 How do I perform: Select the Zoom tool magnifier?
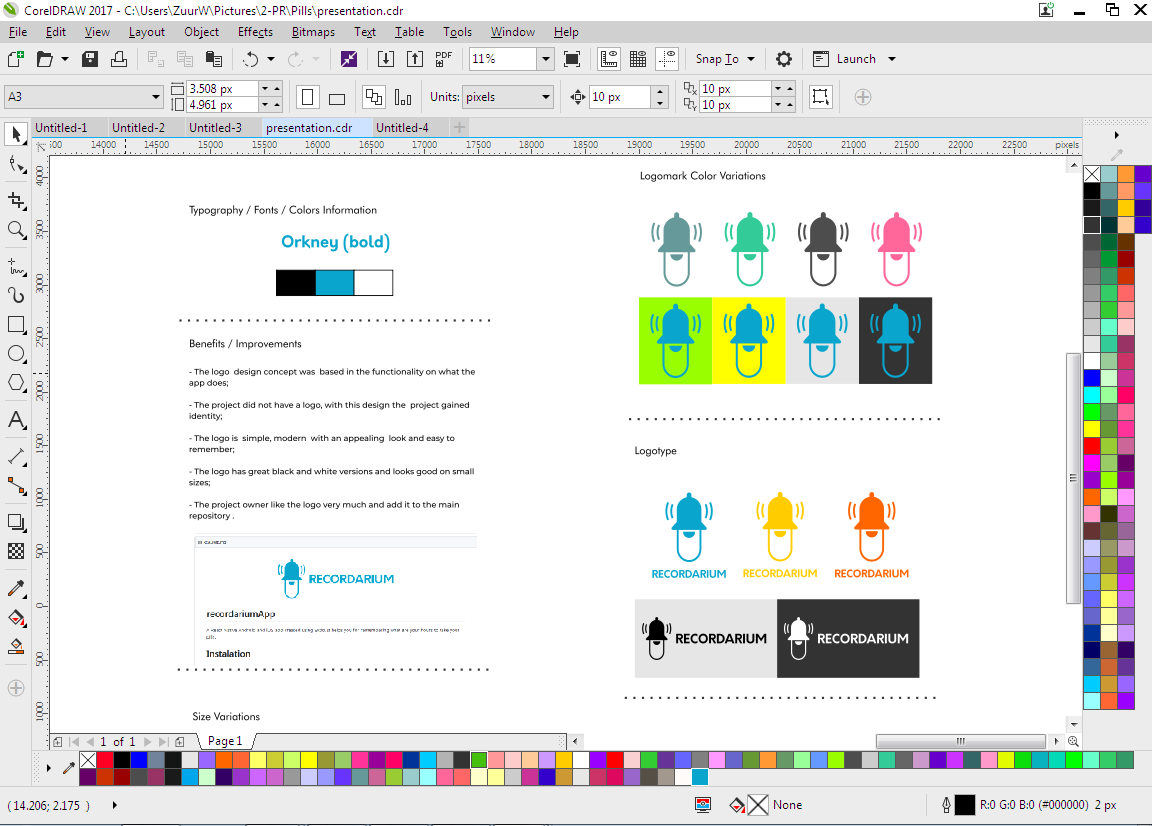16,229
